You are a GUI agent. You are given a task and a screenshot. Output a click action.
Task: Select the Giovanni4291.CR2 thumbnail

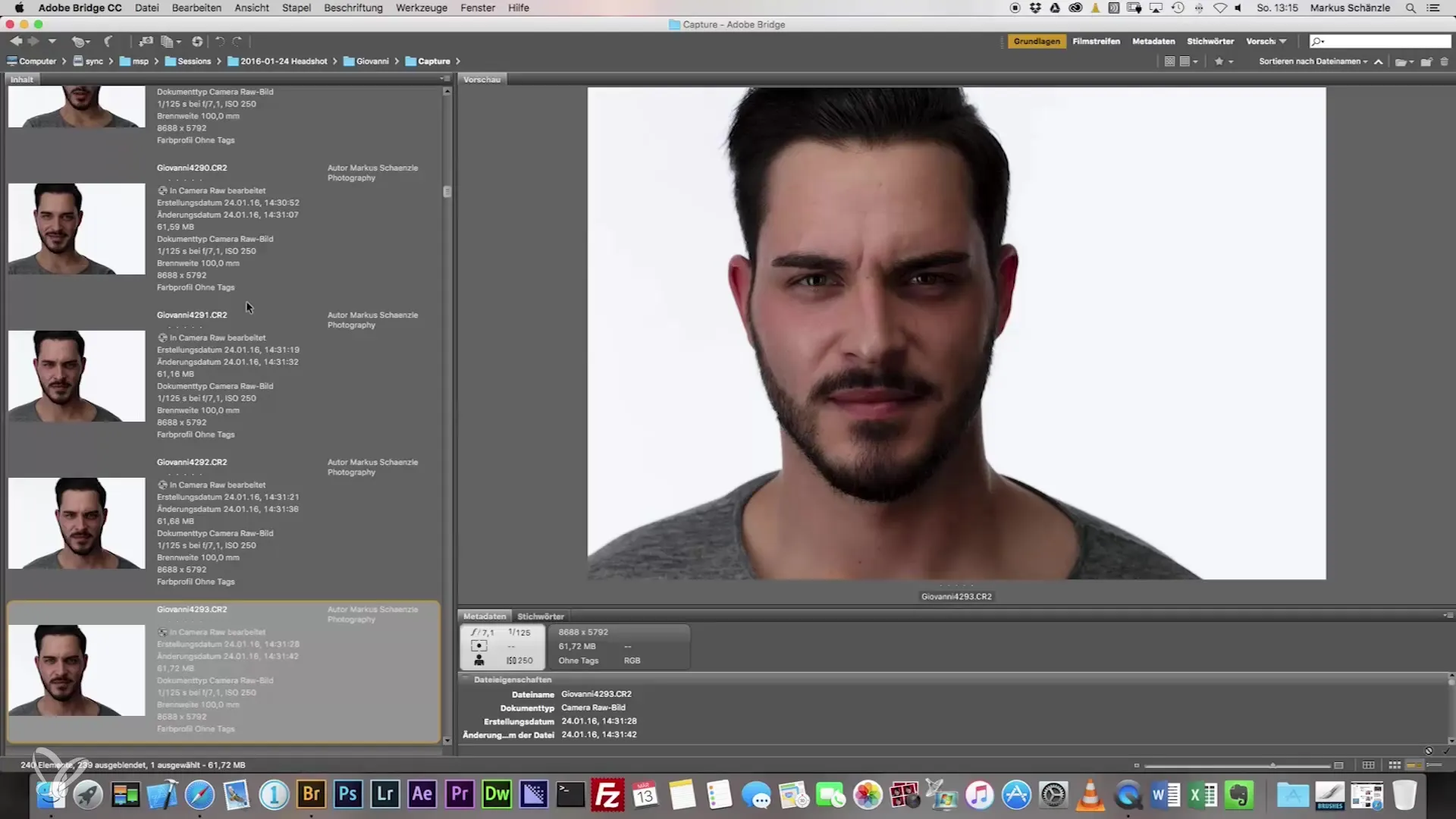[77, 375]
